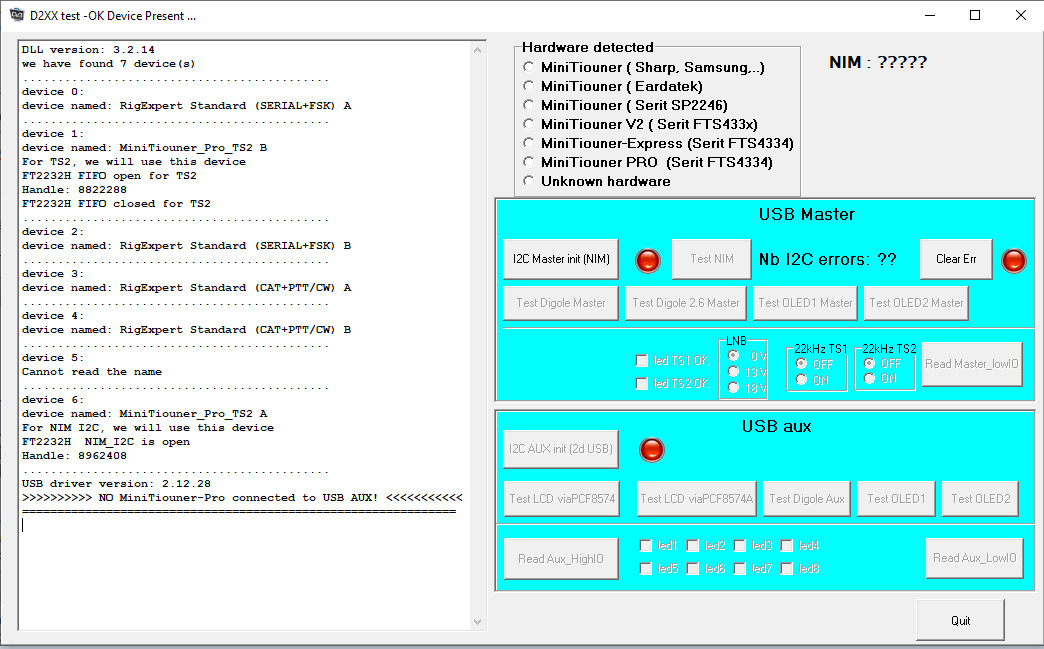Screen dimensions: 1044x649
Task: Choose MiniTiouner (Serit SP2246) radio button
Action: pos(529,105)
